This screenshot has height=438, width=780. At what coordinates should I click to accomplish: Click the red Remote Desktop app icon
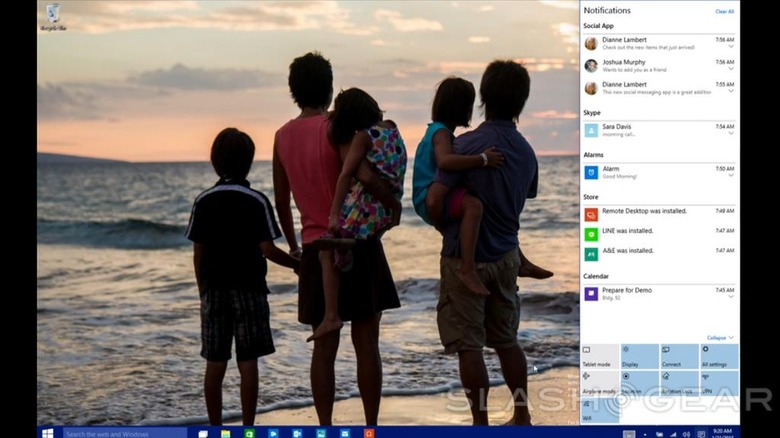[x=591, y=215]
